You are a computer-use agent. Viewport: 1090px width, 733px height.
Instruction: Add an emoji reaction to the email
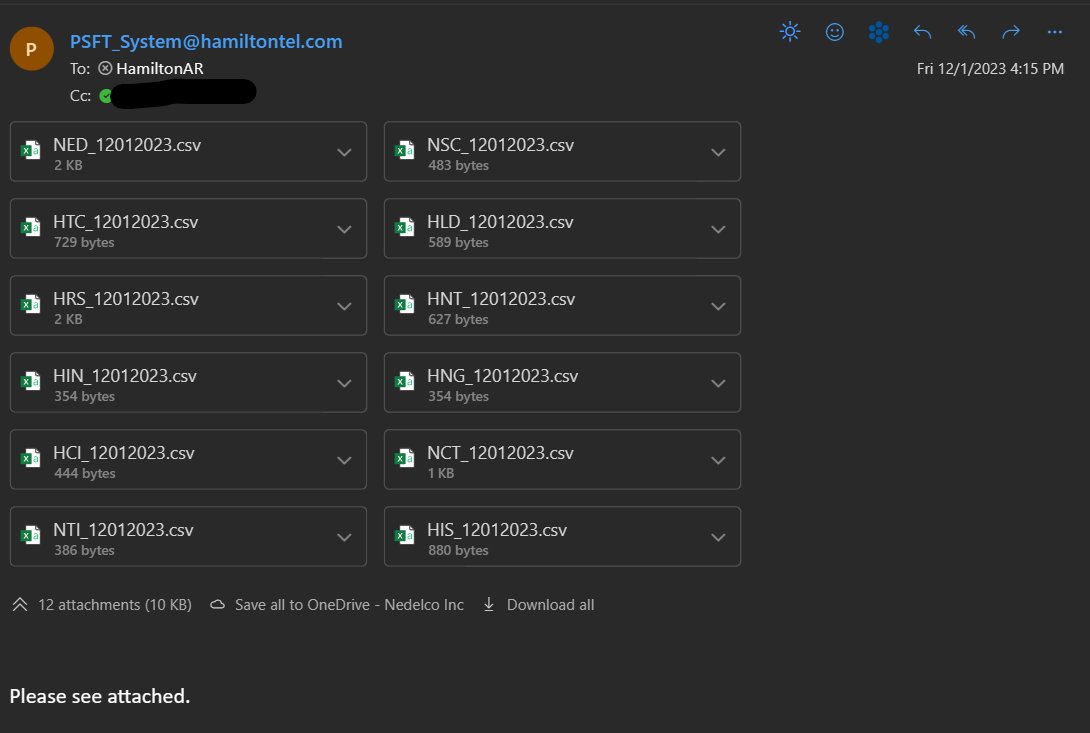click(834, 32)
